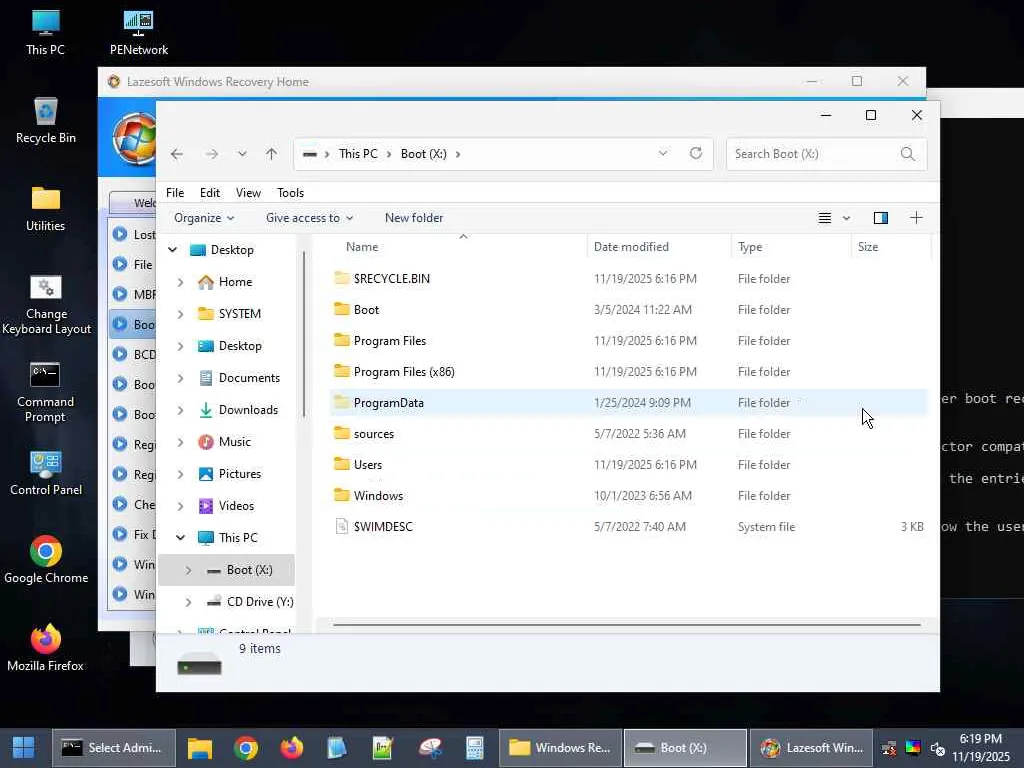The height and width of the screenshot is (768, 1024).
Task: Click the volume tray icon
Action: click(x=938, y=748)
